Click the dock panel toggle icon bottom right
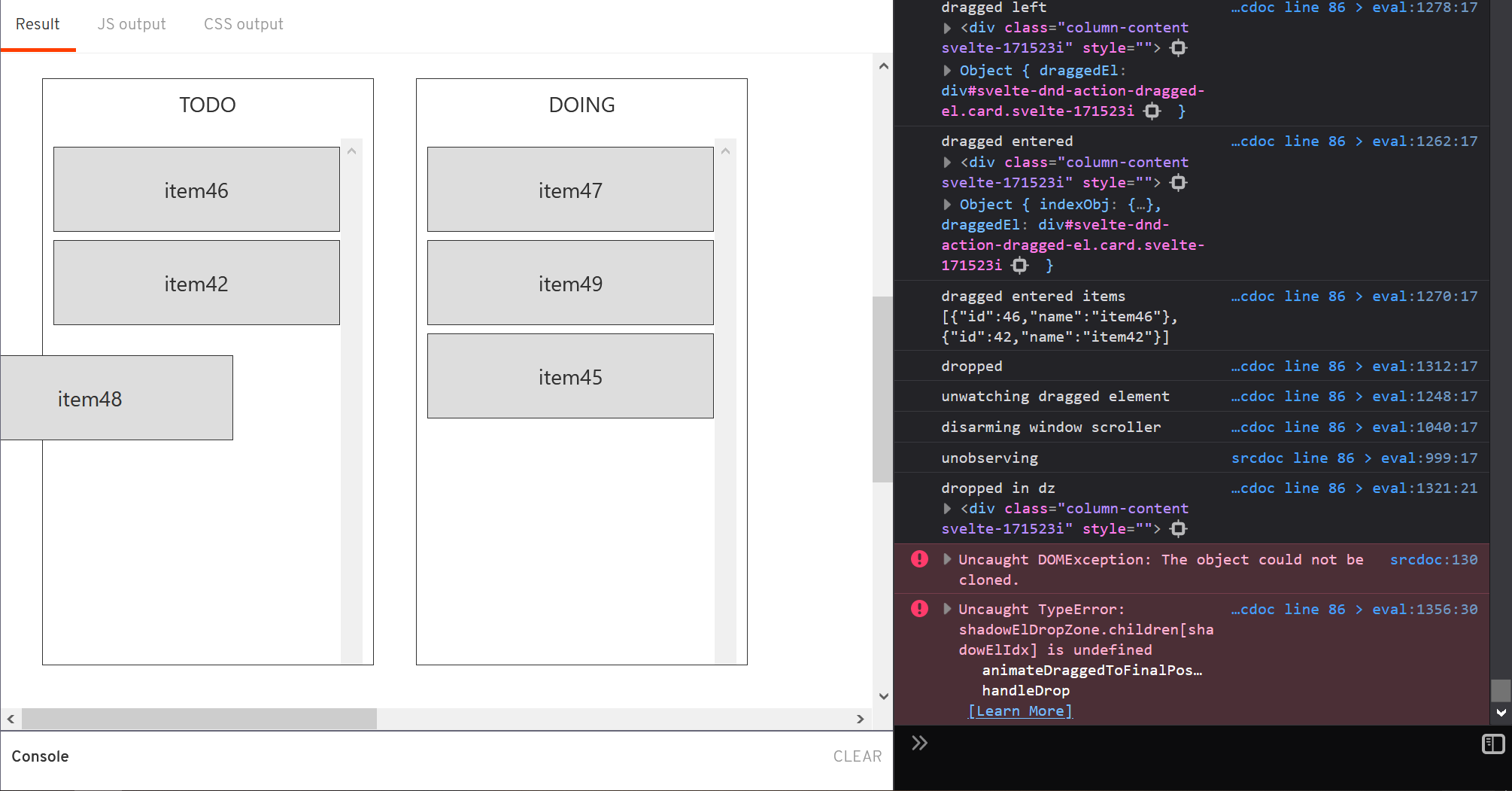The image size is (1512, 791). point(1493,744)
